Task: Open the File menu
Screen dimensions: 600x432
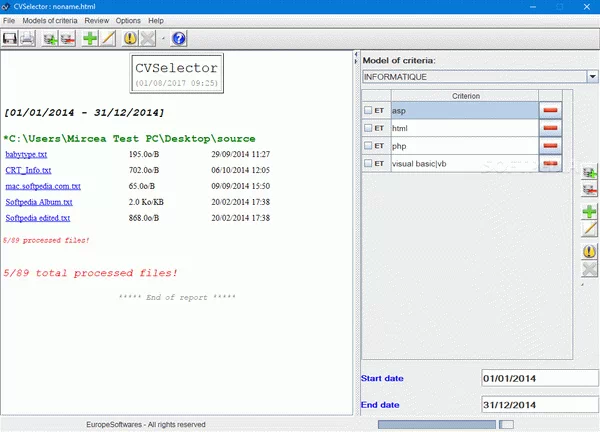Action: tap(9, 21)
